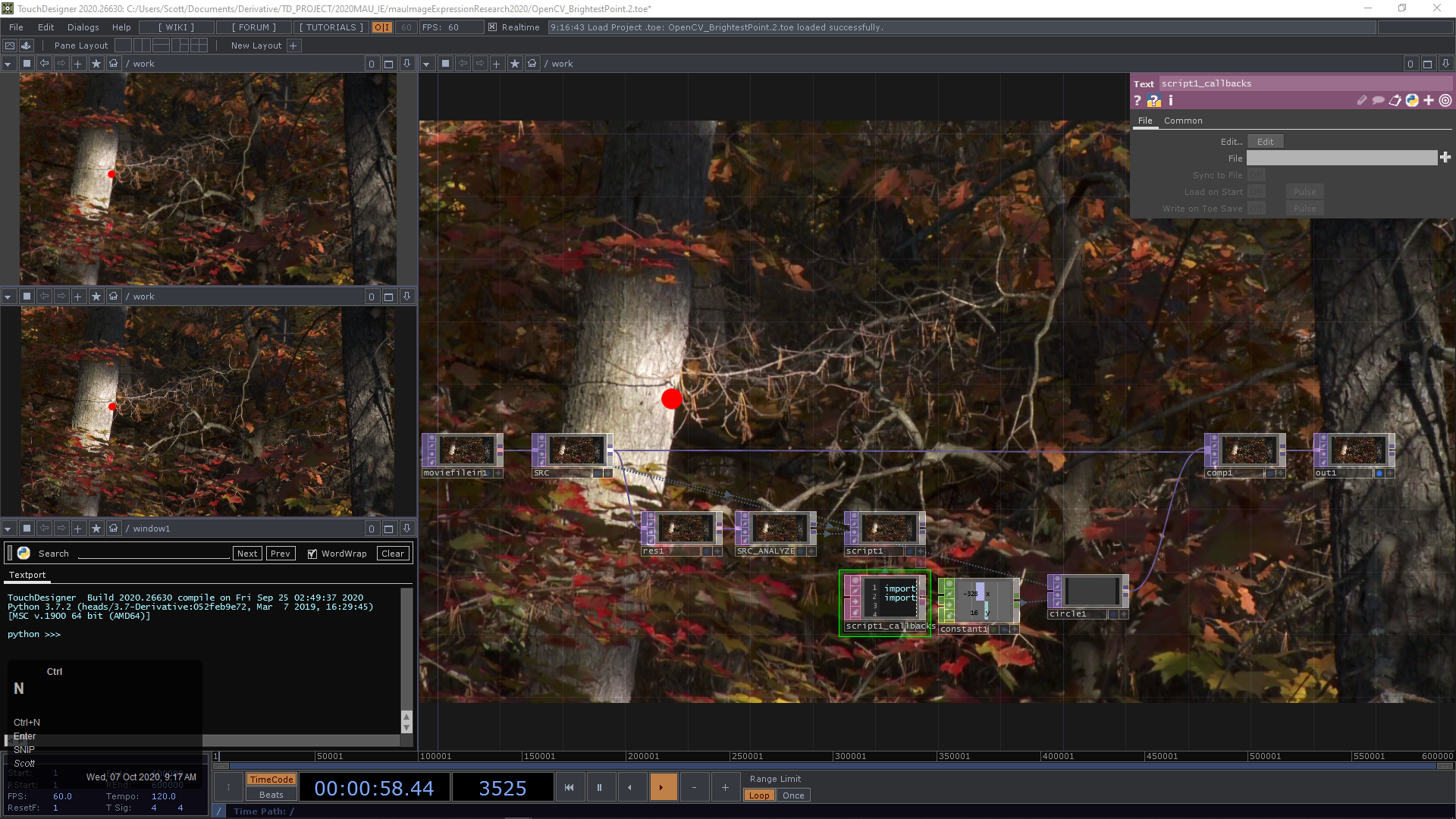Toggle the Realtime checkbox

click(492, 27)
